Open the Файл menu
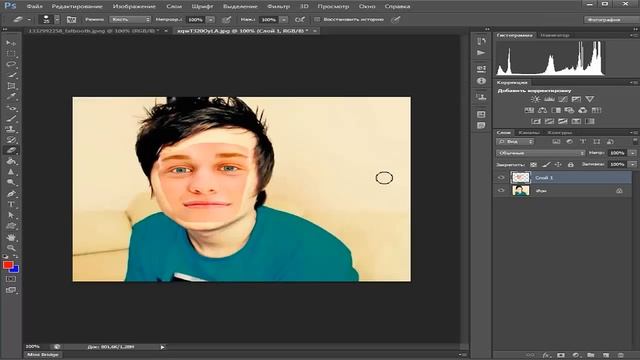This screenshot has width=640, height=360. point(34,6)
